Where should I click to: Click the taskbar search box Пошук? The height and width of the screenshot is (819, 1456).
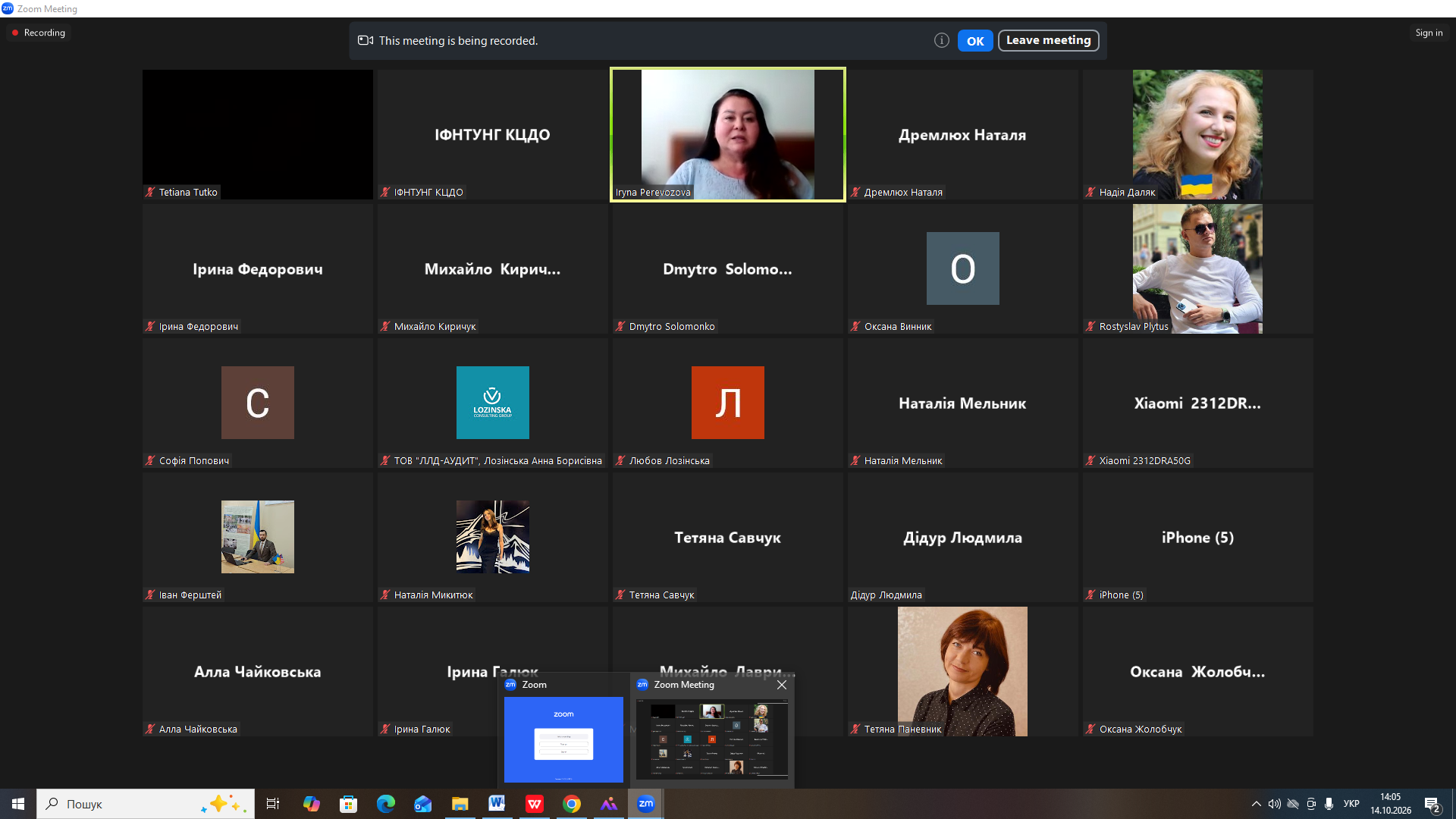[146, 804]
